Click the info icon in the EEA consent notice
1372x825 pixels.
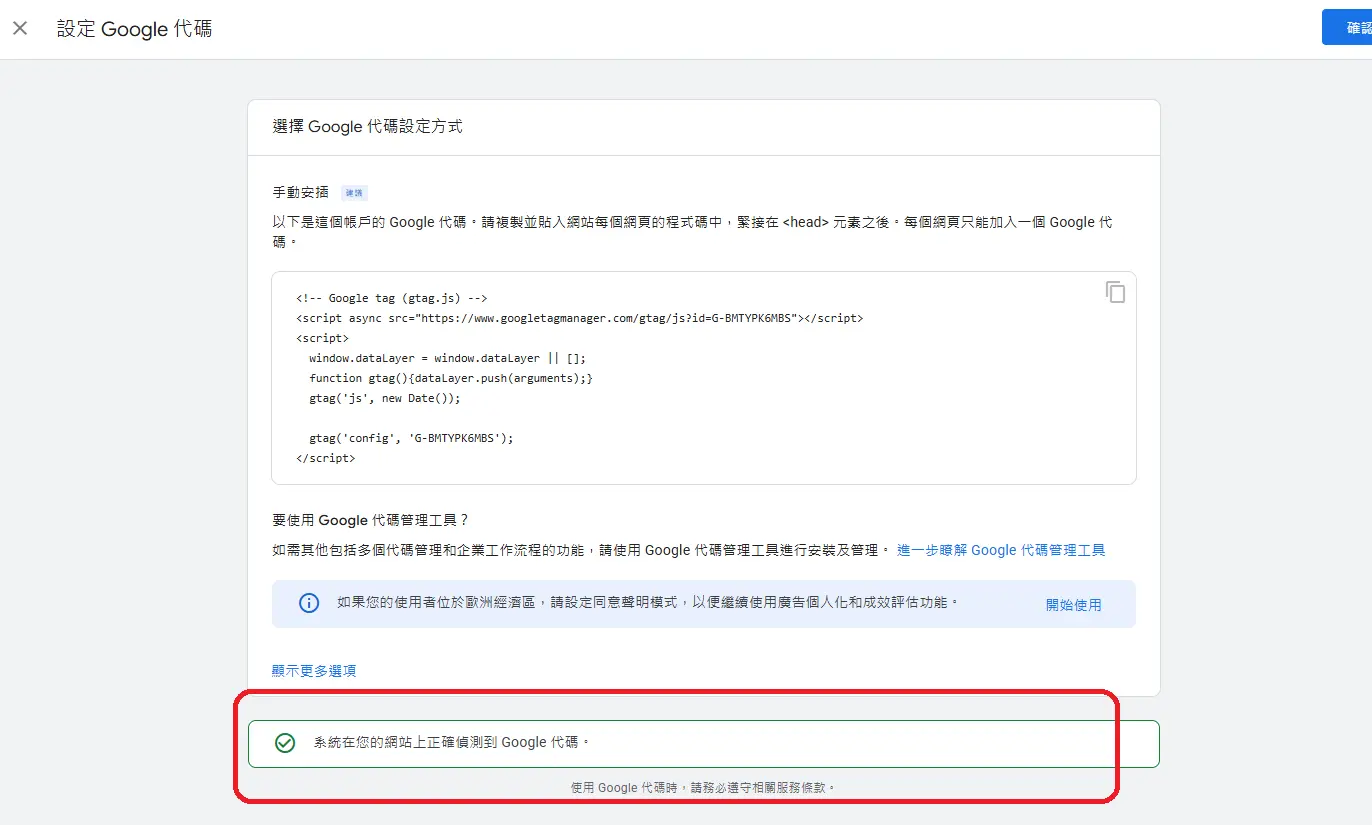(x=308, y=603)
